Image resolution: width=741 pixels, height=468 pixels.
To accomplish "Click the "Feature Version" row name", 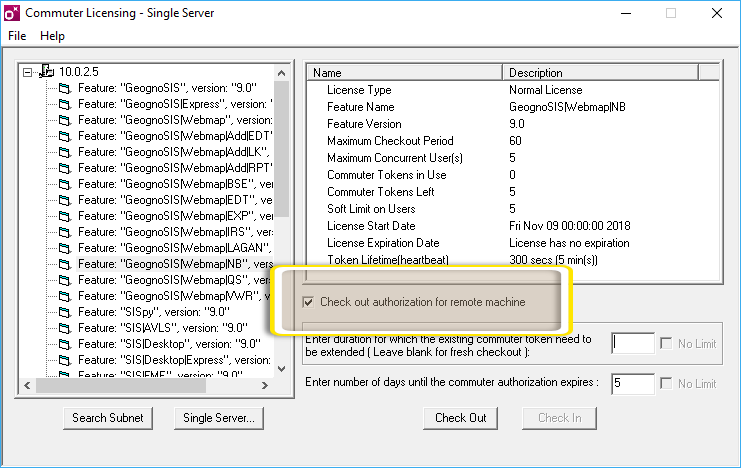I will (364, 124).
